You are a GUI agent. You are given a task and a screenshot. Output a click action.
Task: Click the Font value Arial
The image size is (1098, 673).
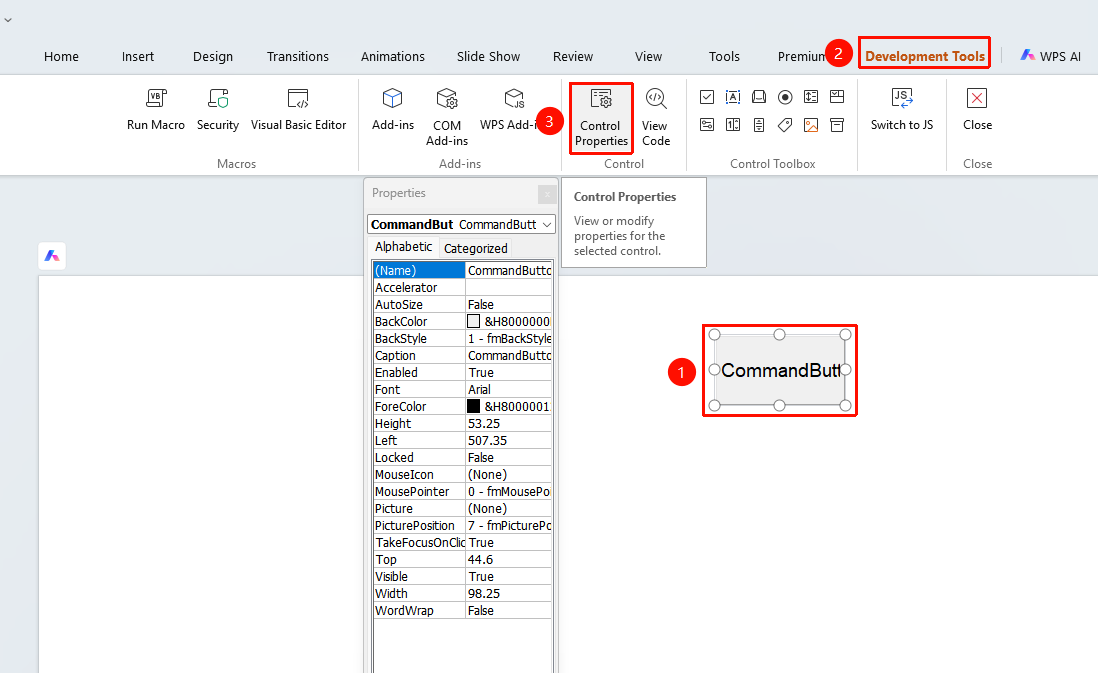pos(509,389)
